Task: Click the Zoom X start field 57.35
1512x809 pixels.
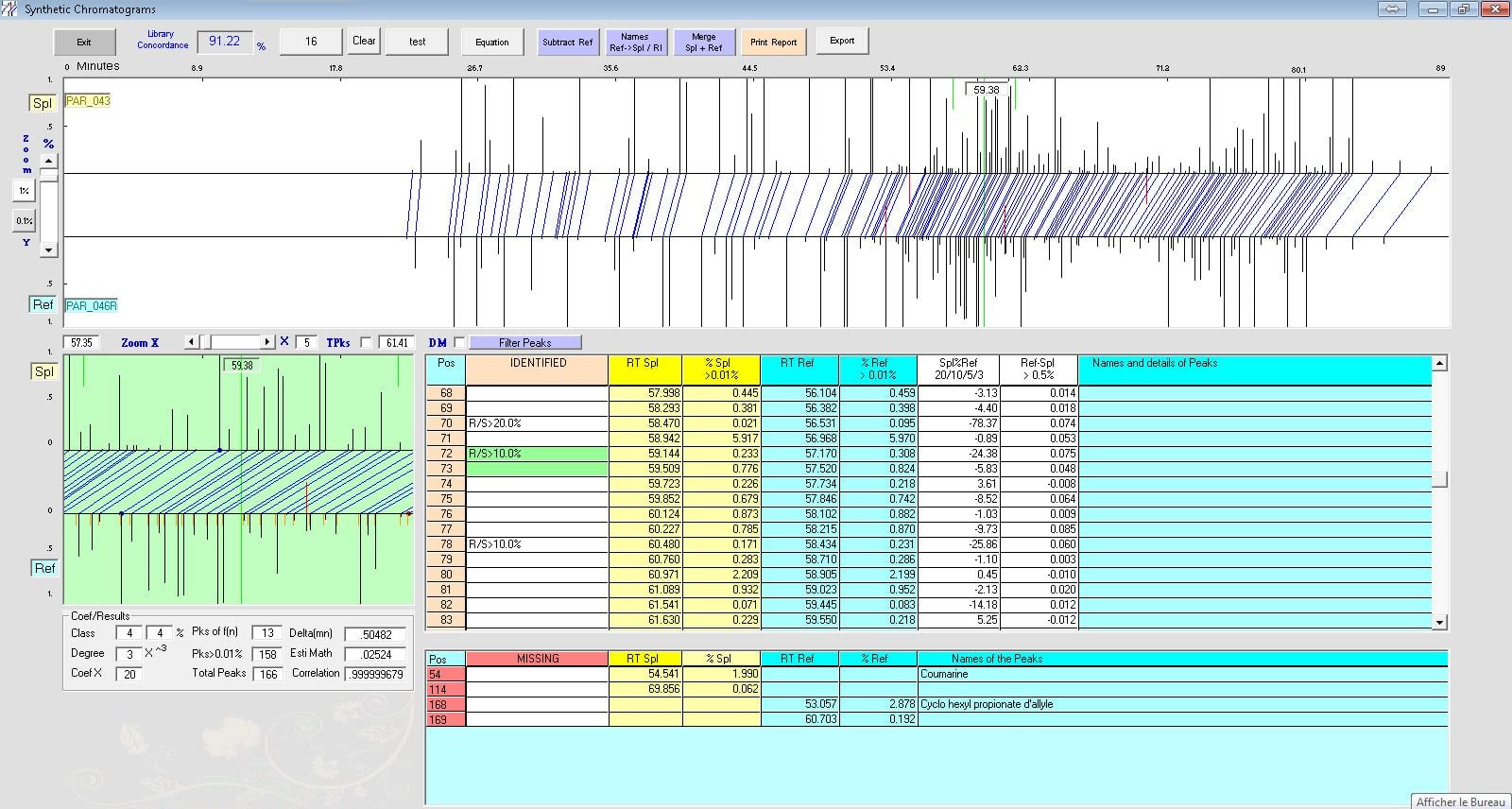Action: 82,342
